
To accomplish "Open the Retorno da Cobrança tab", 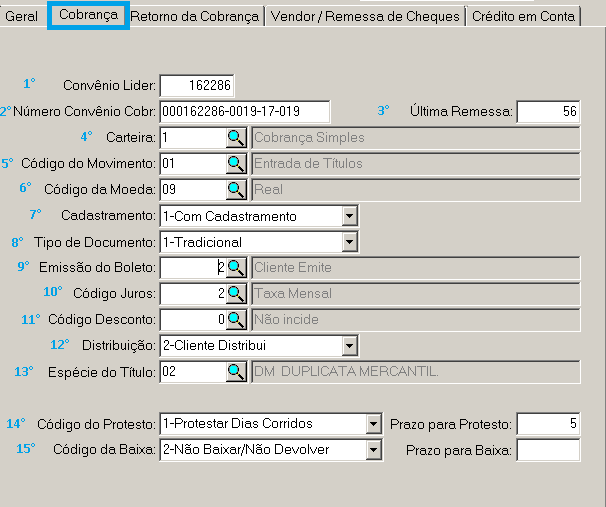I will 196,16.
